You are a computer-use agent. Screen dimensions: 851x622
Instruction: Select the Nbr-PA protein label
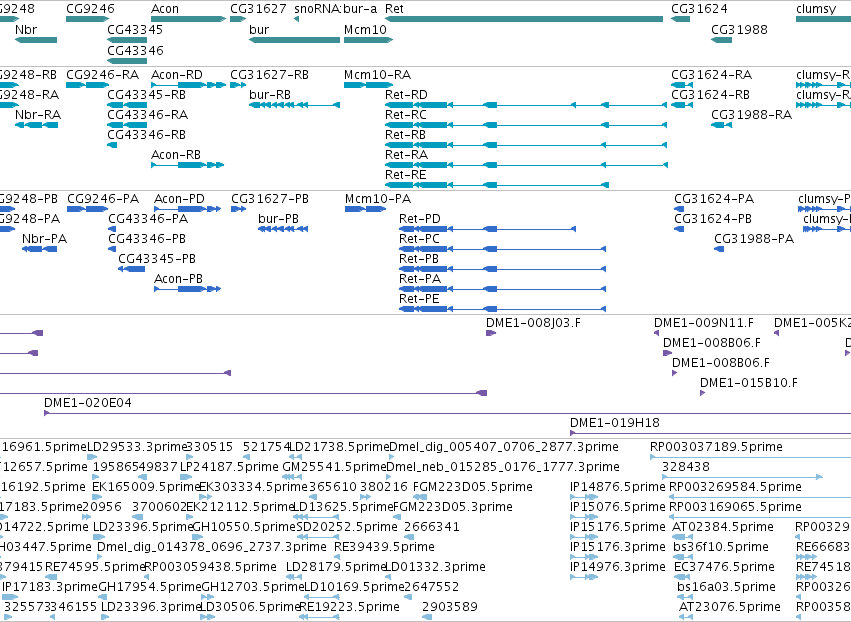pyautogui.click(x=45, y=239)
